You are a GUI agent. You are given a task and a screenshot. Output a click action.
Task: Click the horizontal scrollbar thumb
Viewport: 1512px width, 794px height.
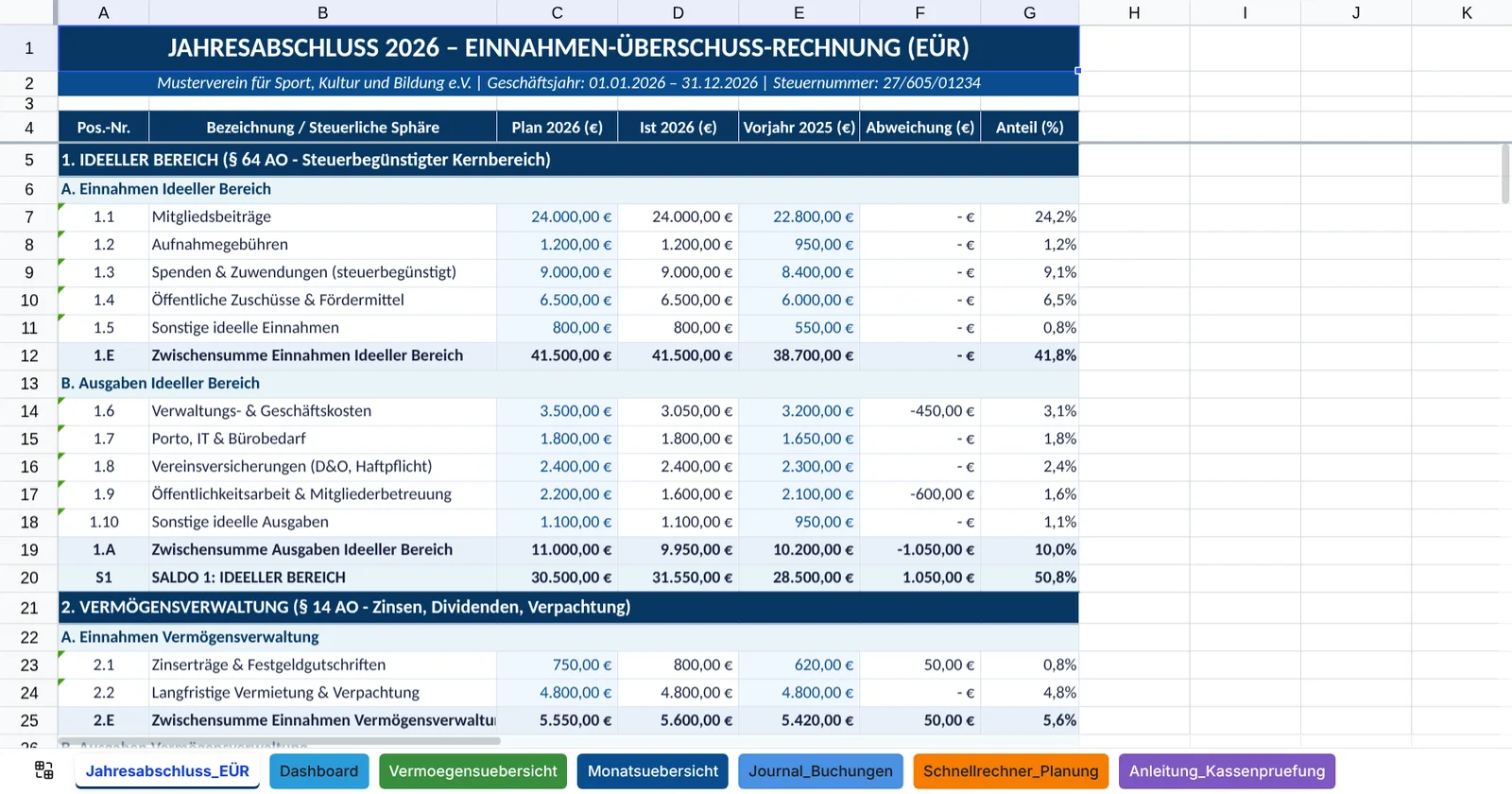(279, 741)
